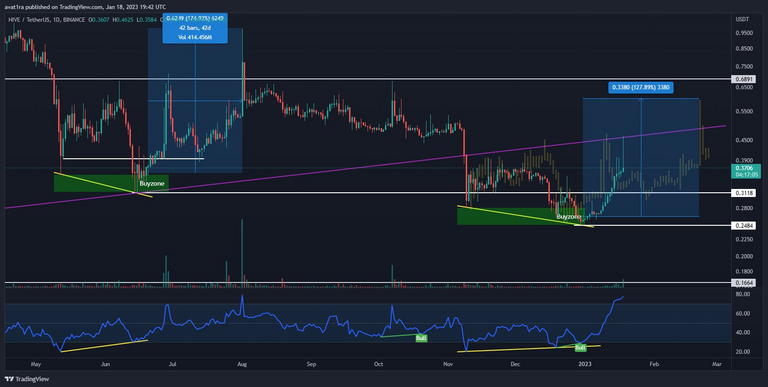Click the 0.2000 price axis value

point(744,256)
